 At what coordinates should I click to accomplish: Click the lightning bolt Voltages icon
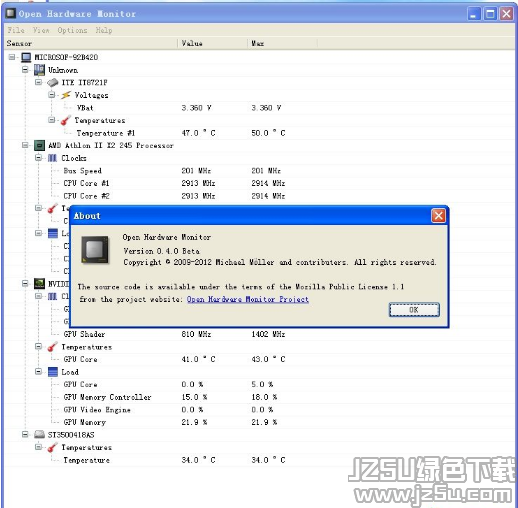click(66, 95)
